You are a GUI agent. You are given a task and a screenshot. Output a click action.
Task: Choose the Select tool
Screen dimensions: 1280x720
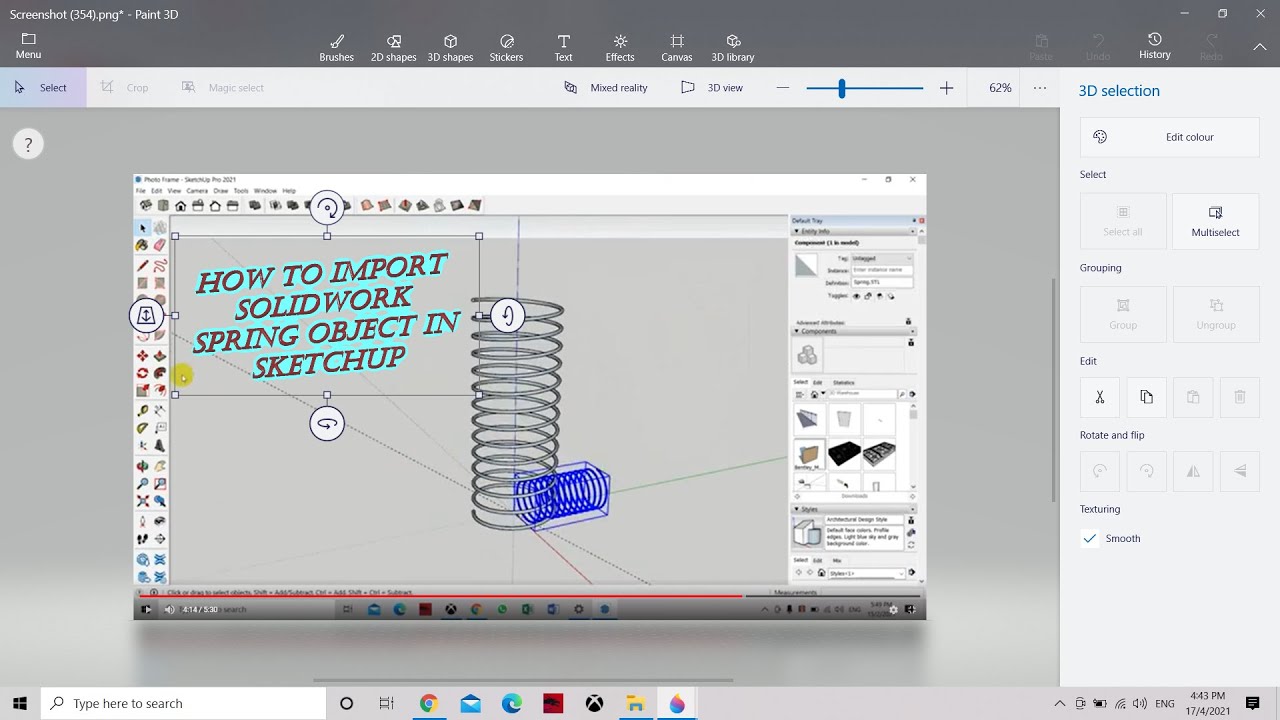point(42,88)
